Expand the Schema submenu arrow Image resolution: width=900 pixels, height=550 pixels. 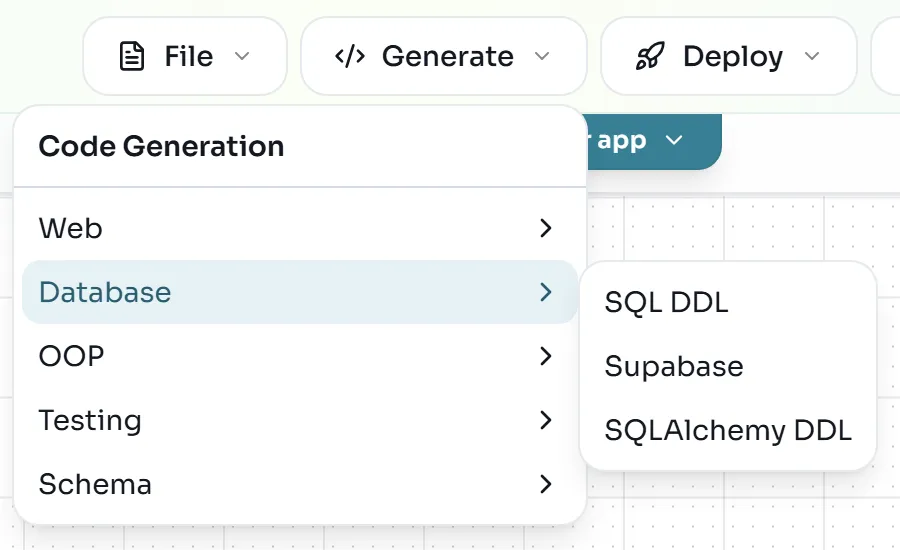click(x=546, y=484)
